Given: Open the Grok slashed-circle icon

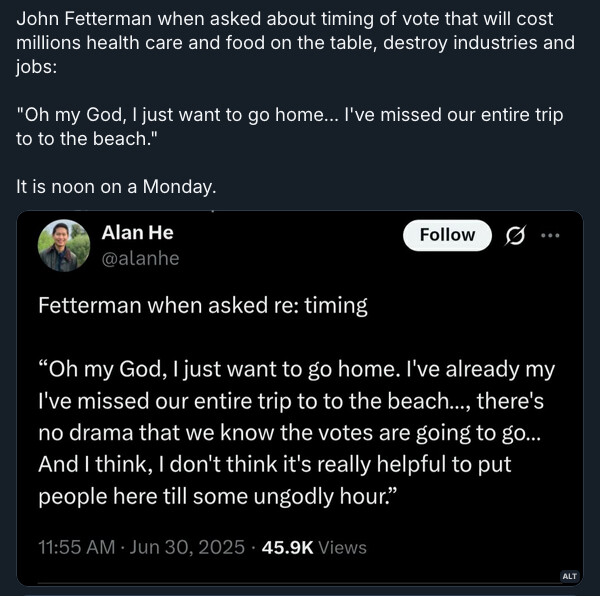Looking at the screenshot, I should (515, 235).
